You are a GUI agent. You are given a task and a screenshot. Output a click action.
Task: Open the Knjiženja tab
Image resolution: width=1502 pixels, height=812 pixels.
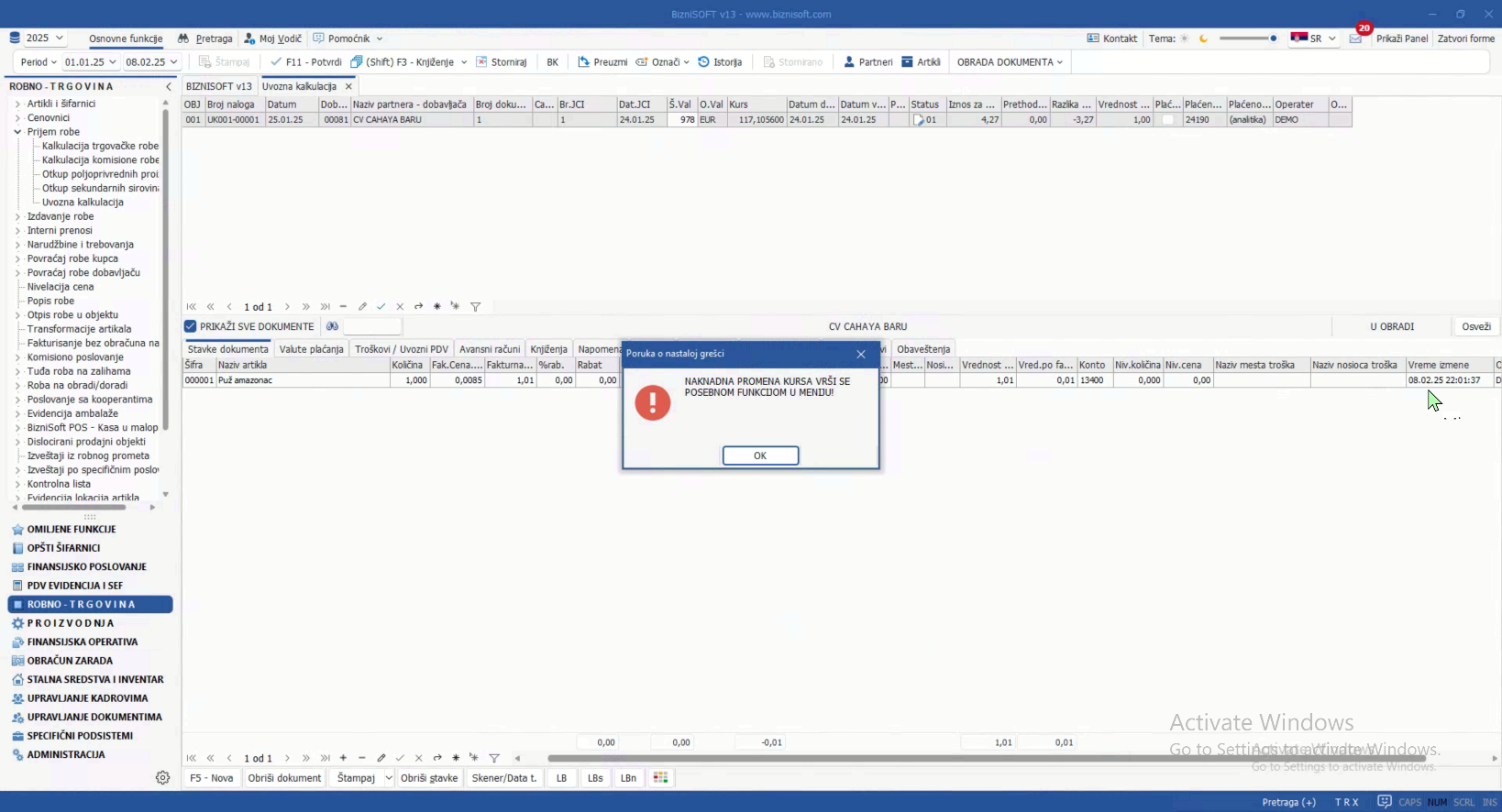coord(548,349)
